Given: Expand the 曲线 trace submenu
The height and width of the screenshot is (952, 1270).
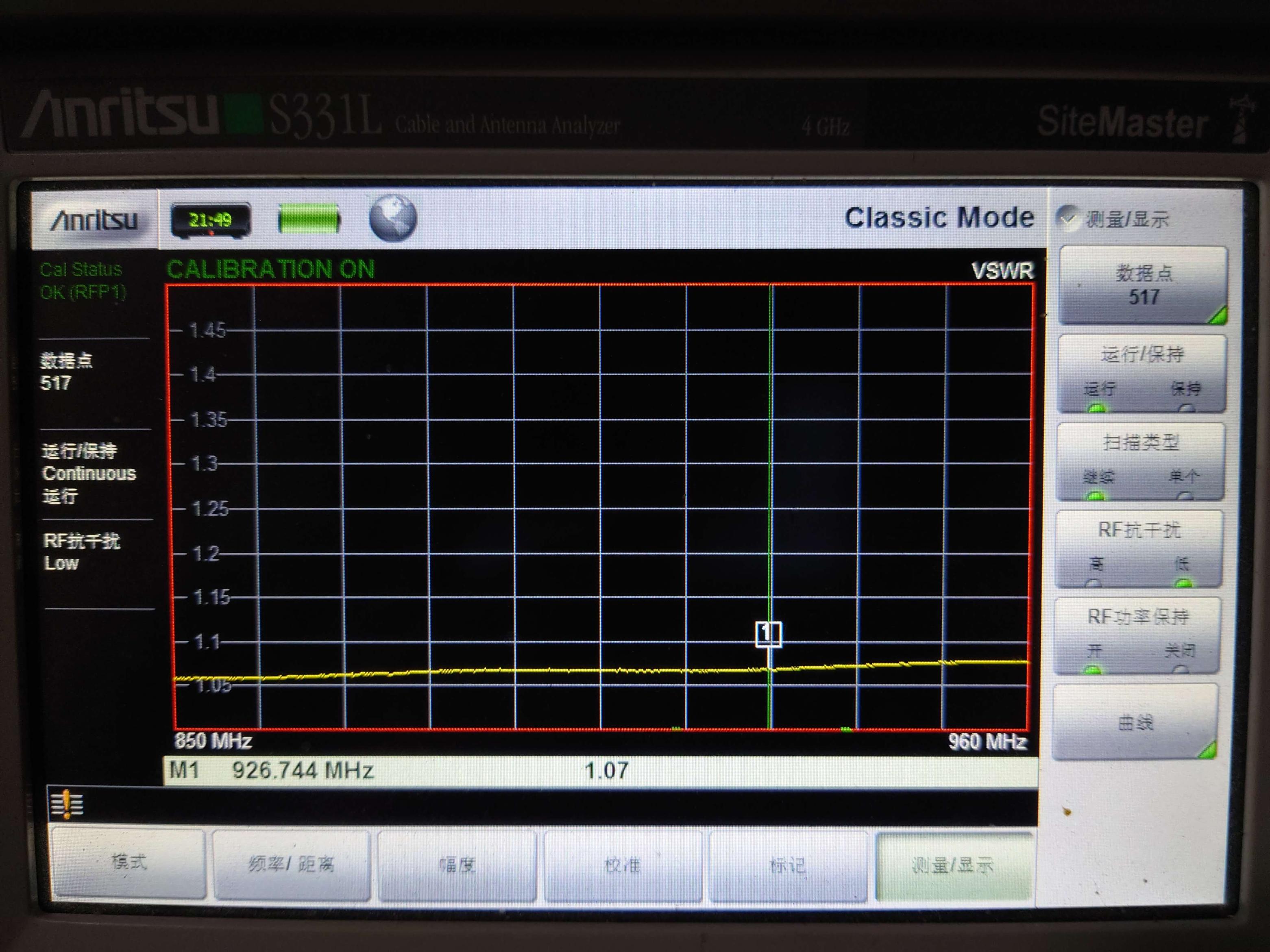Looking at the screenshot, I should (1135, 722).
